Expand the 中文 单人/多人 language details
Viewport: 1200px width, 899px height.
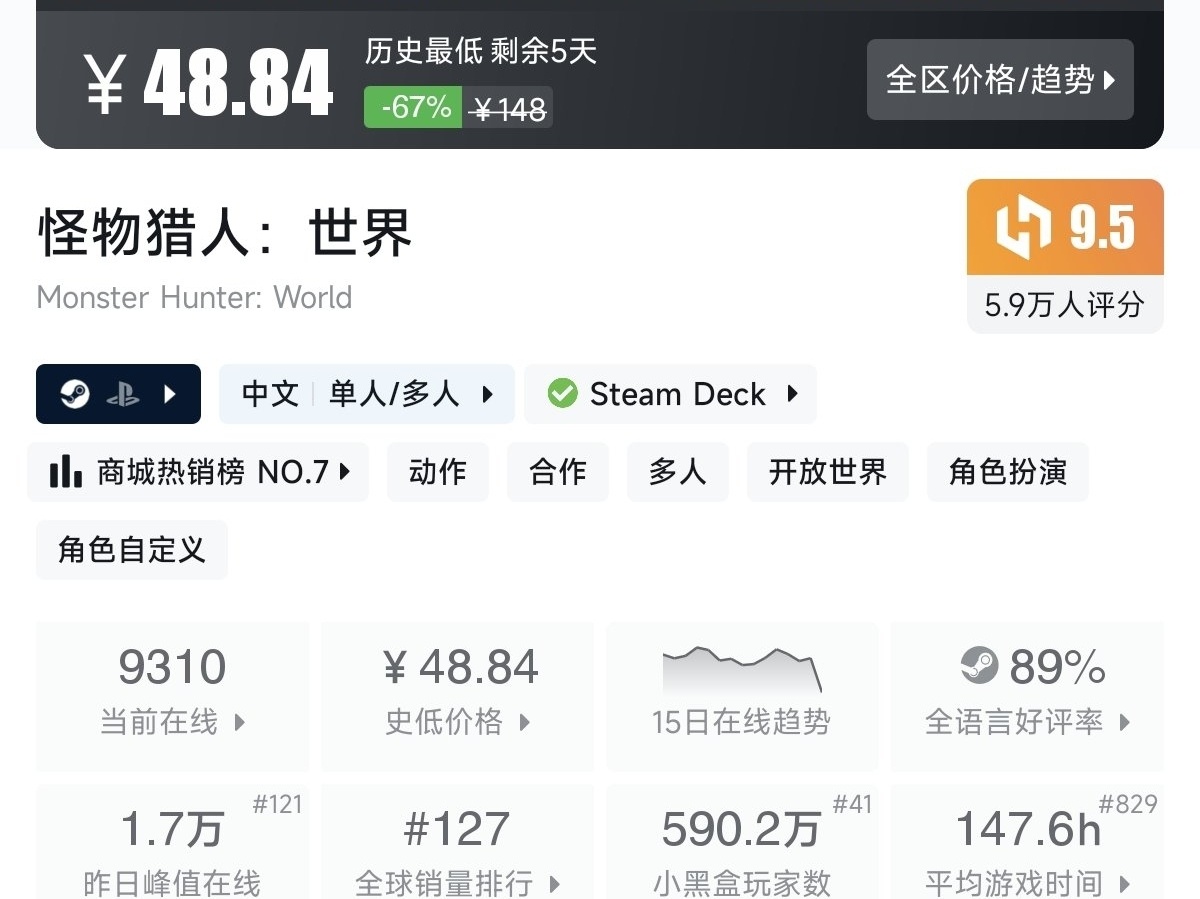pos(367,394)
